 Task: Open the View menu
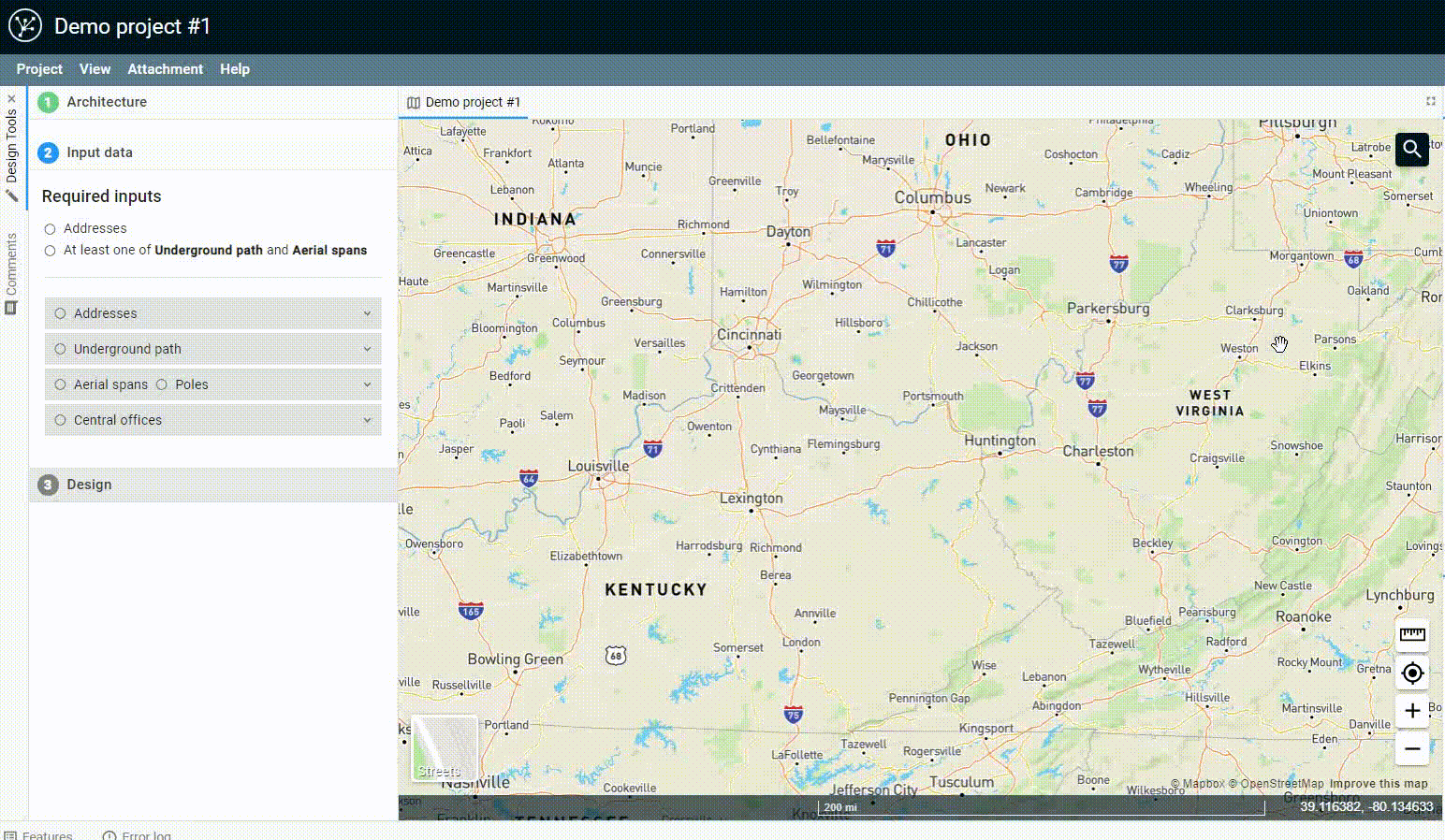(95, 69)
